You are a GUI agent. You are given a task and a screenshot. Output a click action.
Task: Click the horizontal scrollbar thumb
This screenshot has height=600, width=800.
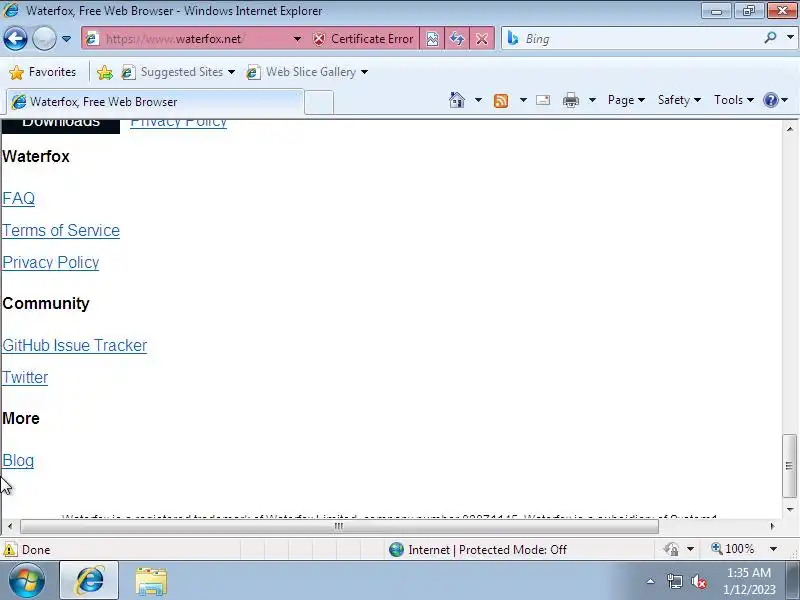339,526
